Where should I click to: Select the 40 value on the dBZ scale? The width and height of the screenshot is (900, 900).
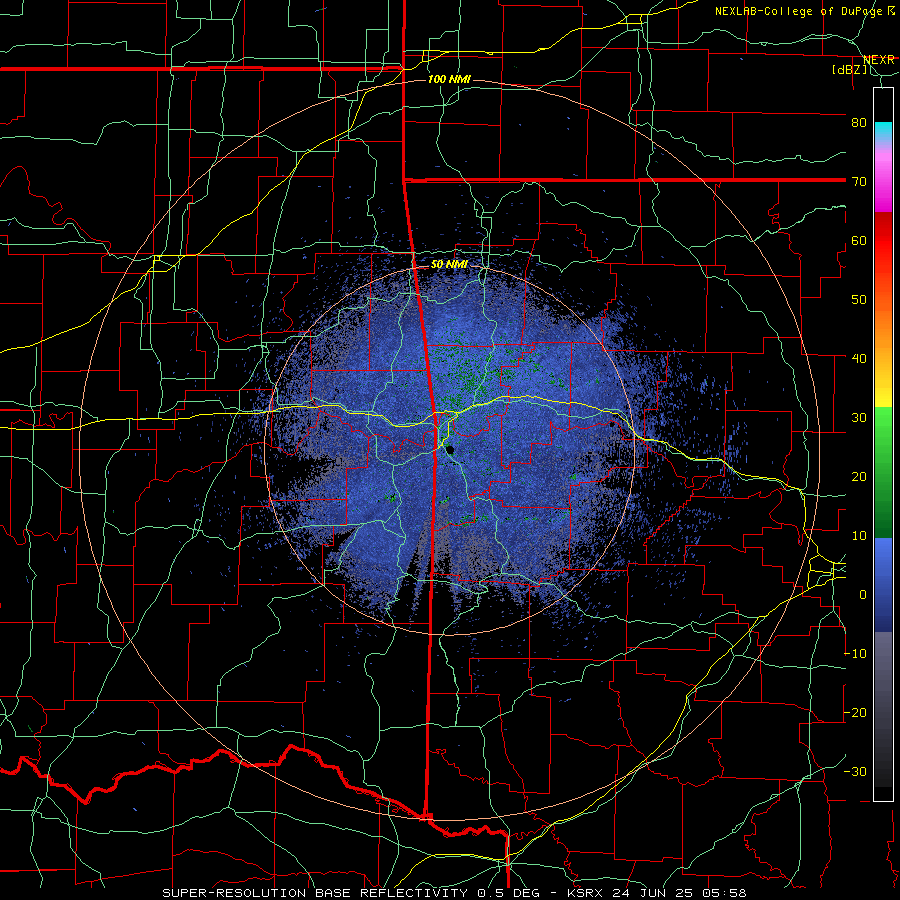[x=859, y=358]
